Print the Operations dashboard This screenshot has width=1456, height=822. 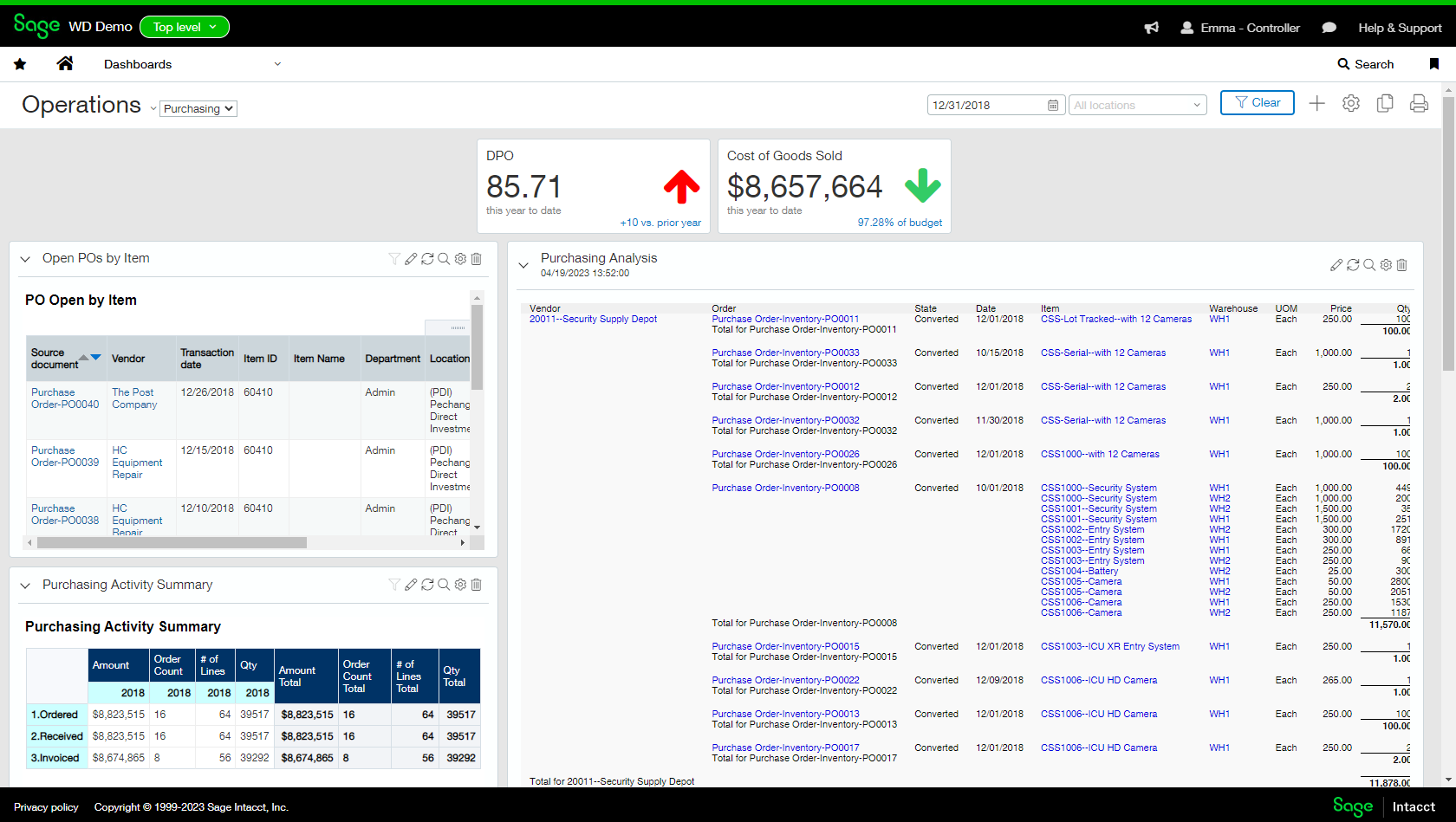pos(1419,103)
